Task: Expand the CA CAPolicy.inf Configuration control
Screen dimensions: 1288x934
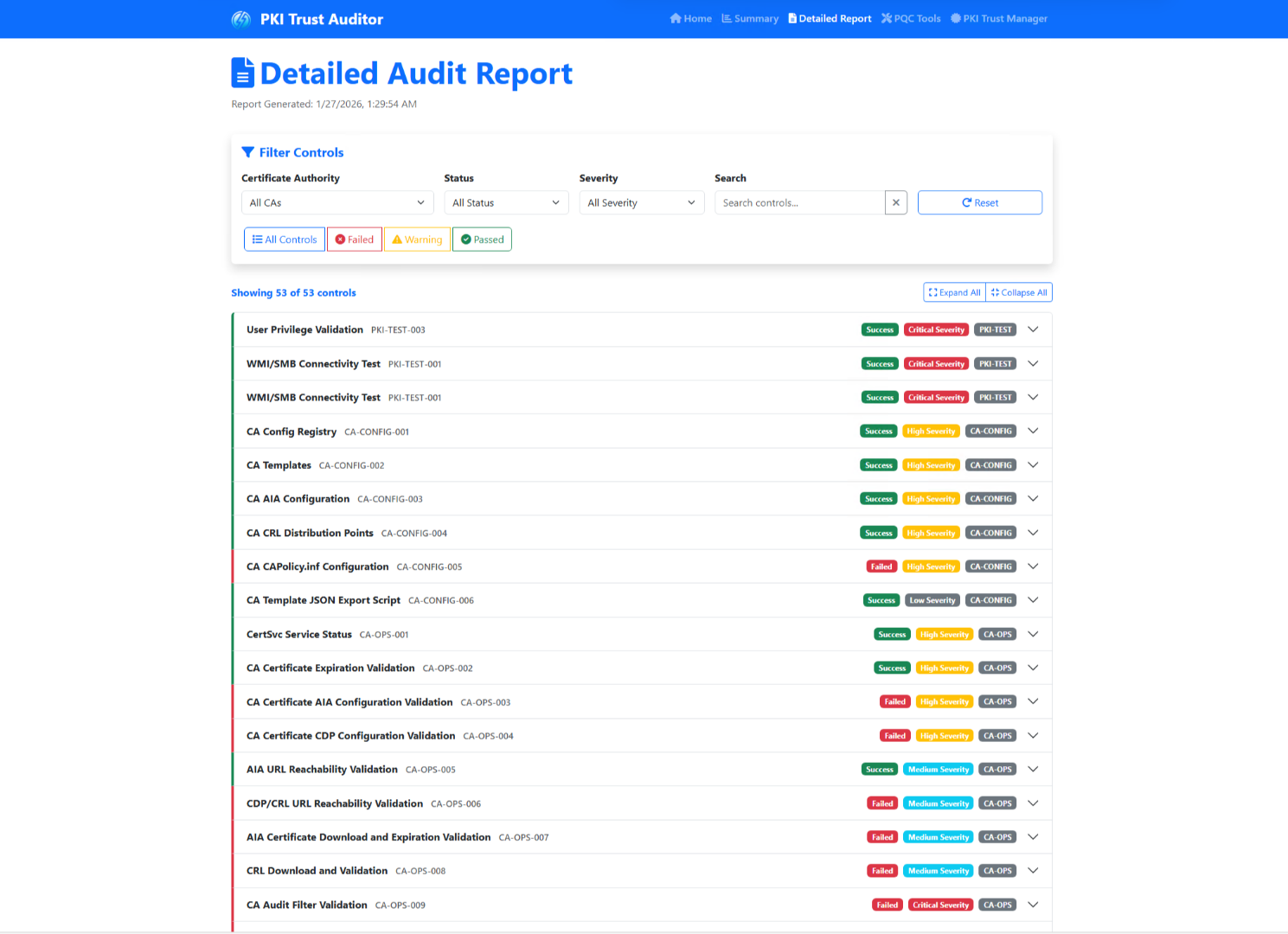Action: pyautogui.click(x=1033, y=566)
